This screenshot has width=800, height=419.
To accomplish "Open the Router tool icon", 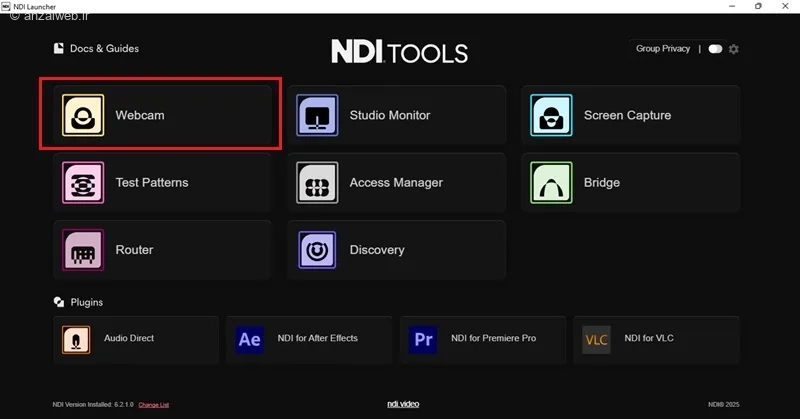I will [83, 250].
